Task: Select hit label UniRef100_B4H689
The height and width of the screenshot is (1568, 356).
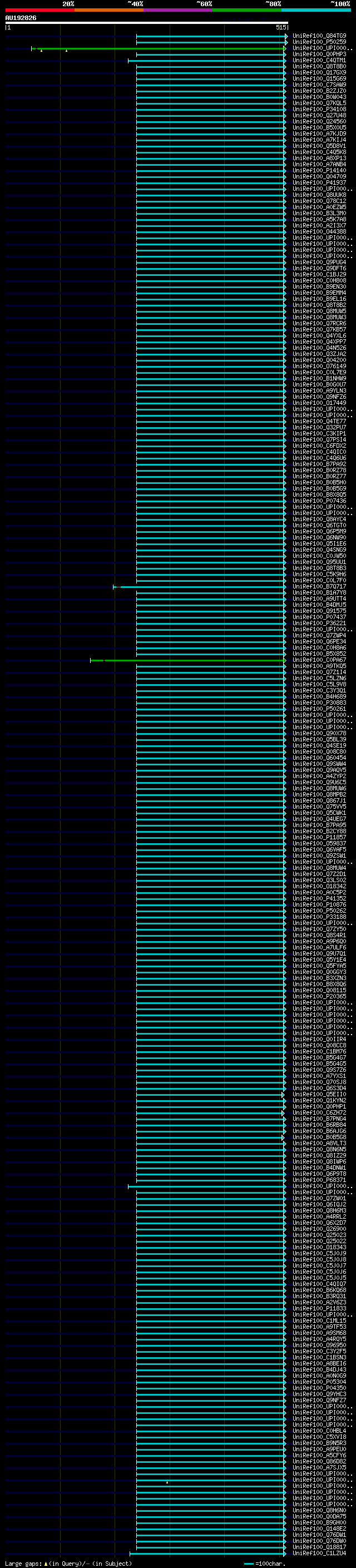Action: 319,696
